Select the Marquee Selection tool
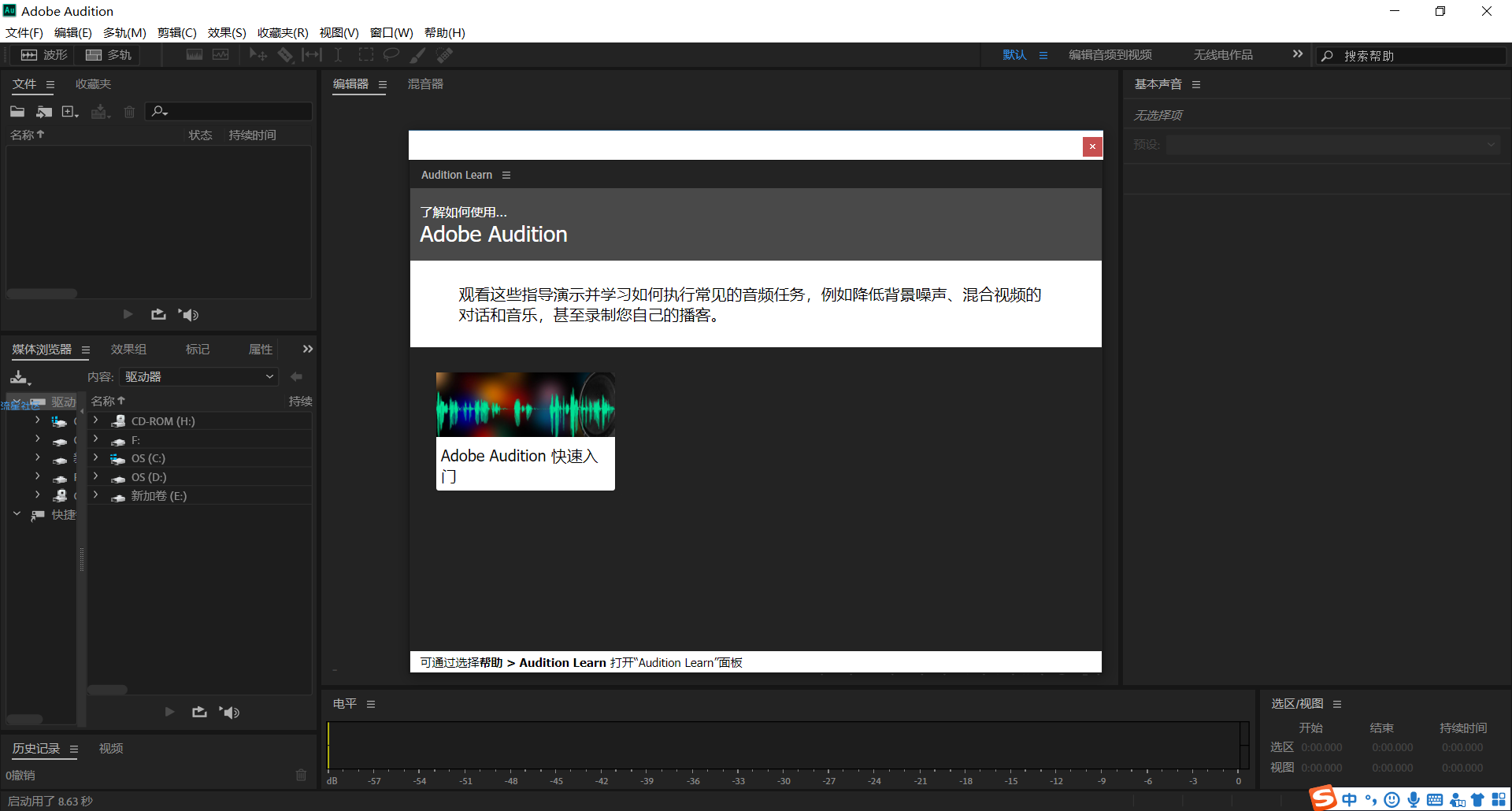The width and height of the screenshot is (1512, 811). click(x=365, y=54)
